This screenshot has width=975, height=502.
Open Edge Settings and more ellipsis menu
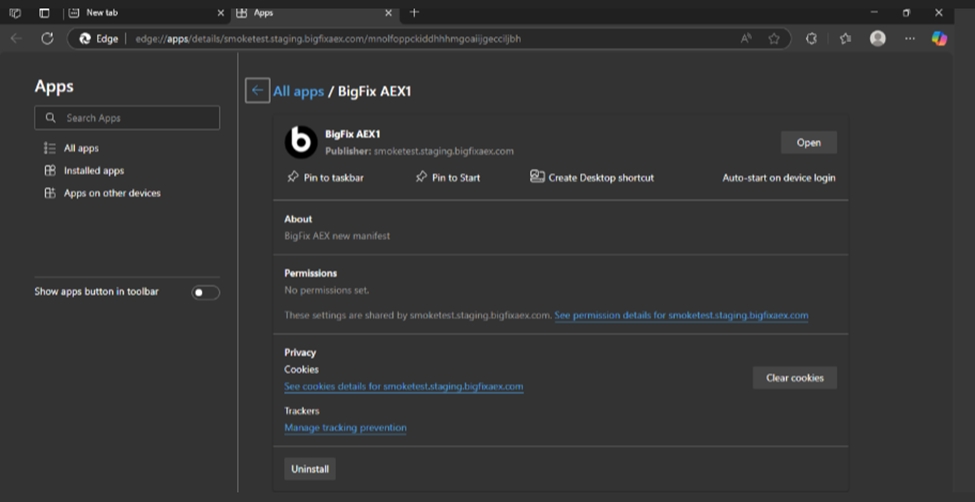tap(909, 38)
